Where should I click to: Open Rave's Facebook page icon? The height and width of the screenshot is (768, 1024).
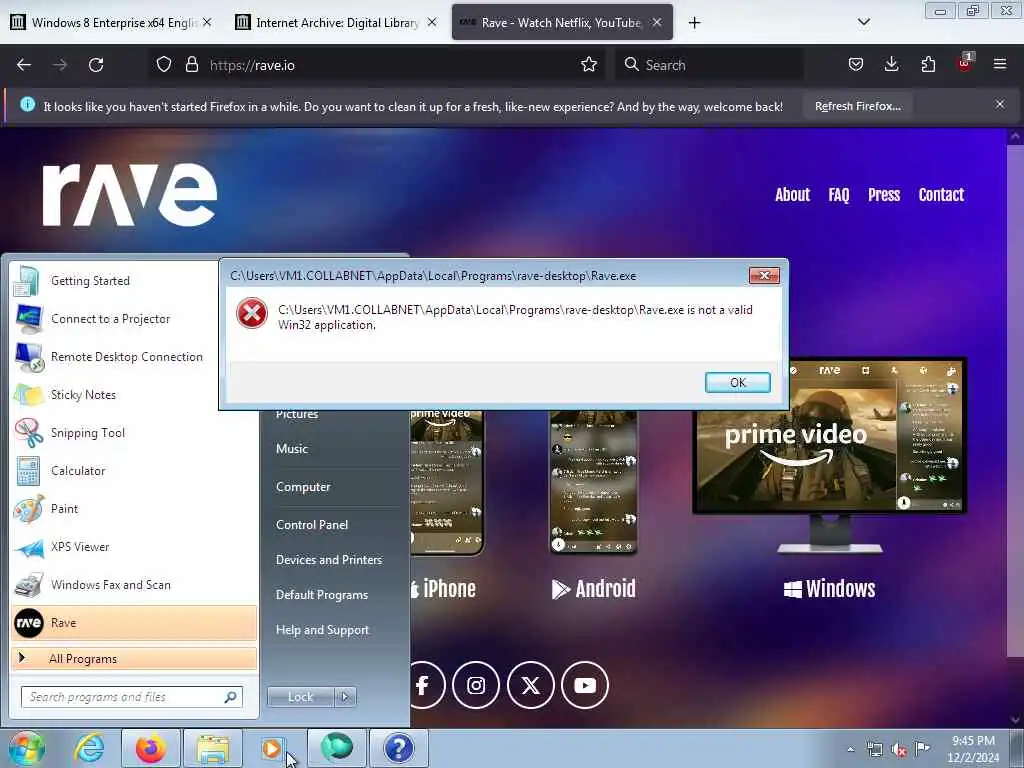point(423,685)
